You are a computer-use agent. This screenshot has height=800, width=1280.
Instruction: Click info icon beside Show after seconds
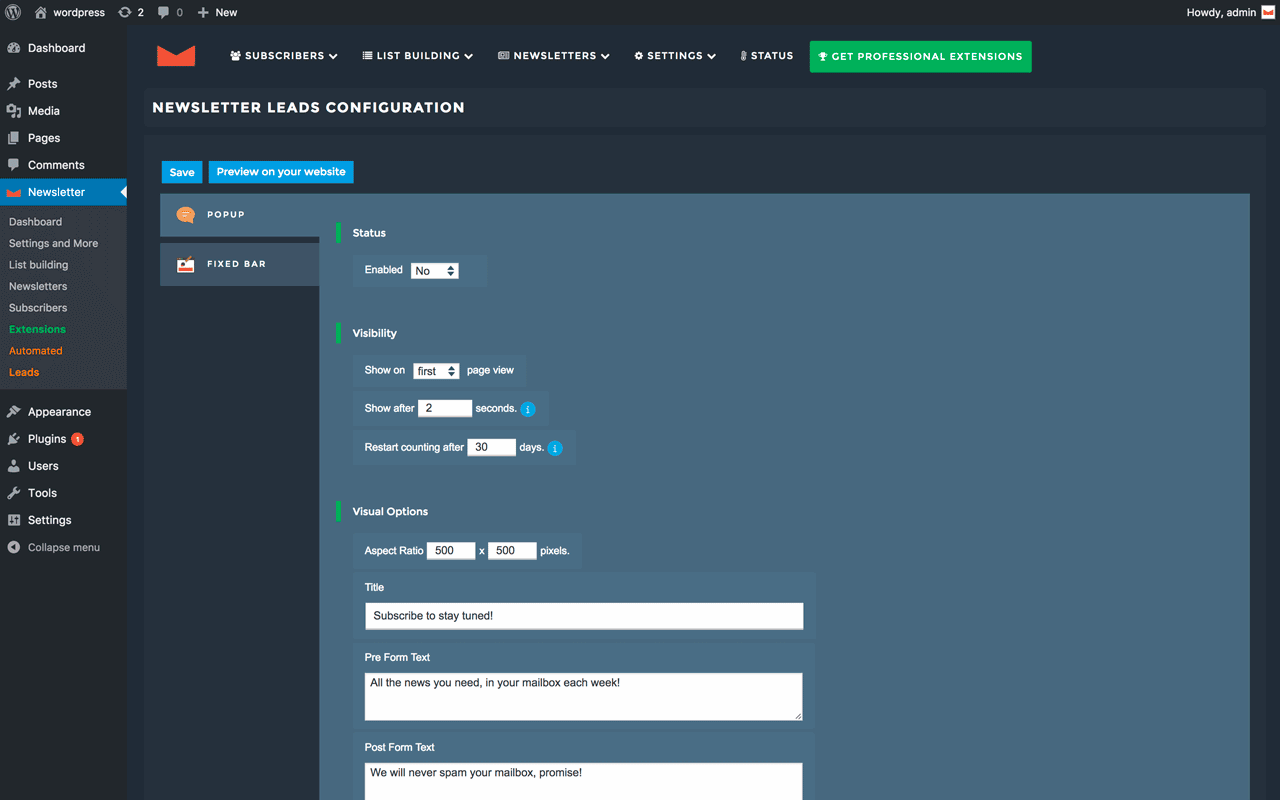click(528, 409)
